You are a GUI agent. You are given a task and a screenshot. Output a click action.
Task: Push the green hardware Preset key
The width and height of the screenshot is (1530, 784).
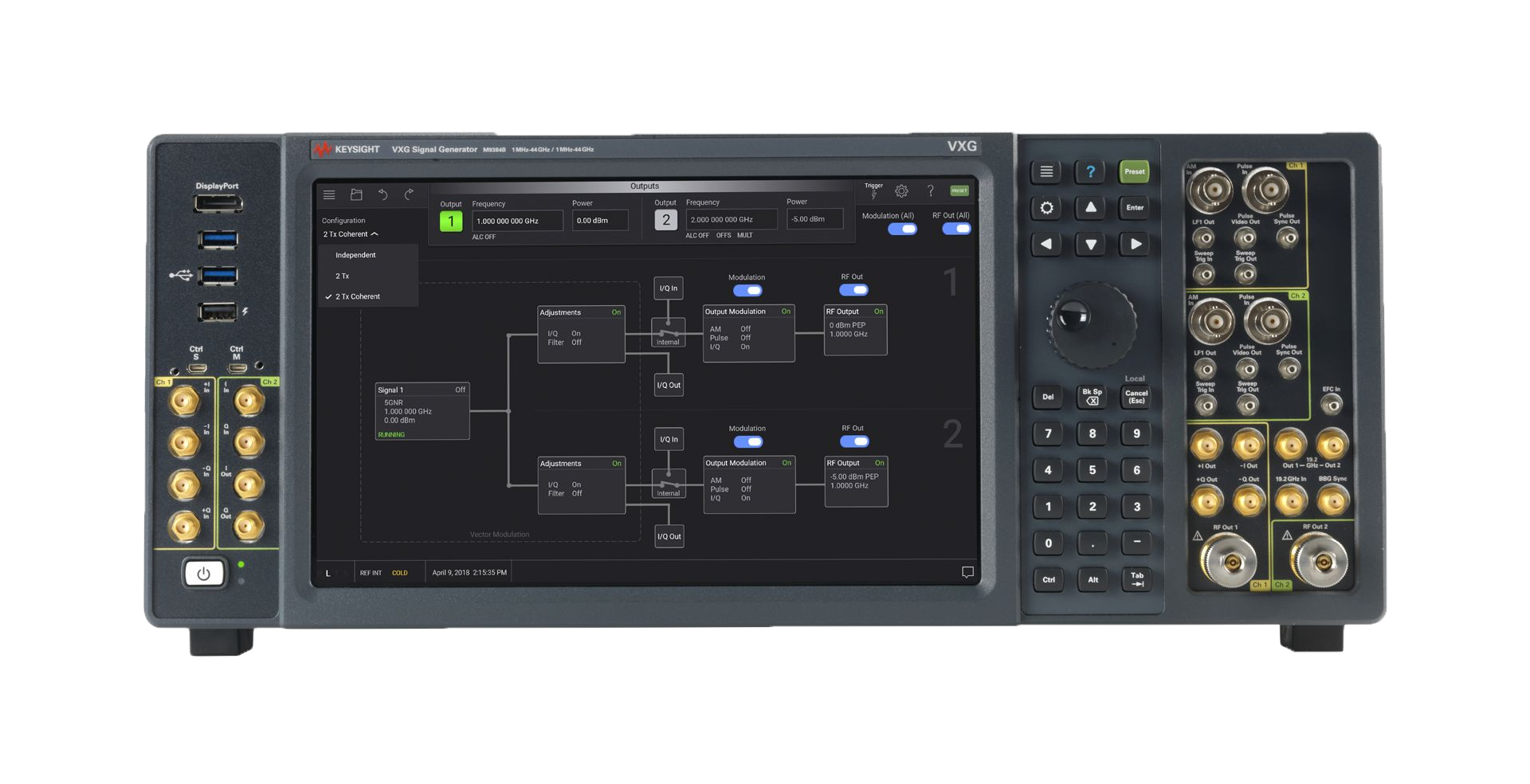click(x=1134, y=171)
